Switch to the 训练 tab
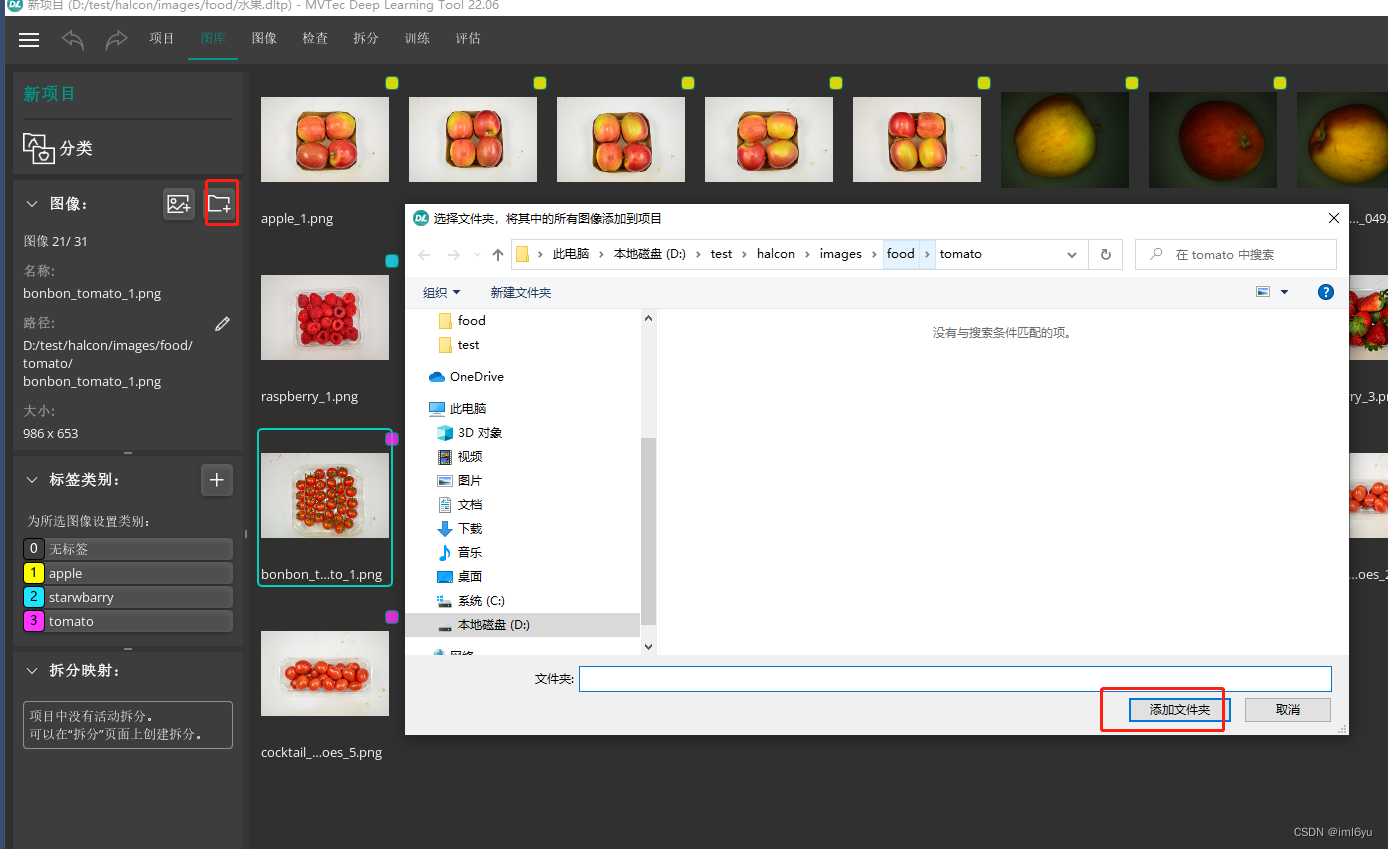Image resolution: width=1388 pixels, height=849 pixels. tap(417, 39)
